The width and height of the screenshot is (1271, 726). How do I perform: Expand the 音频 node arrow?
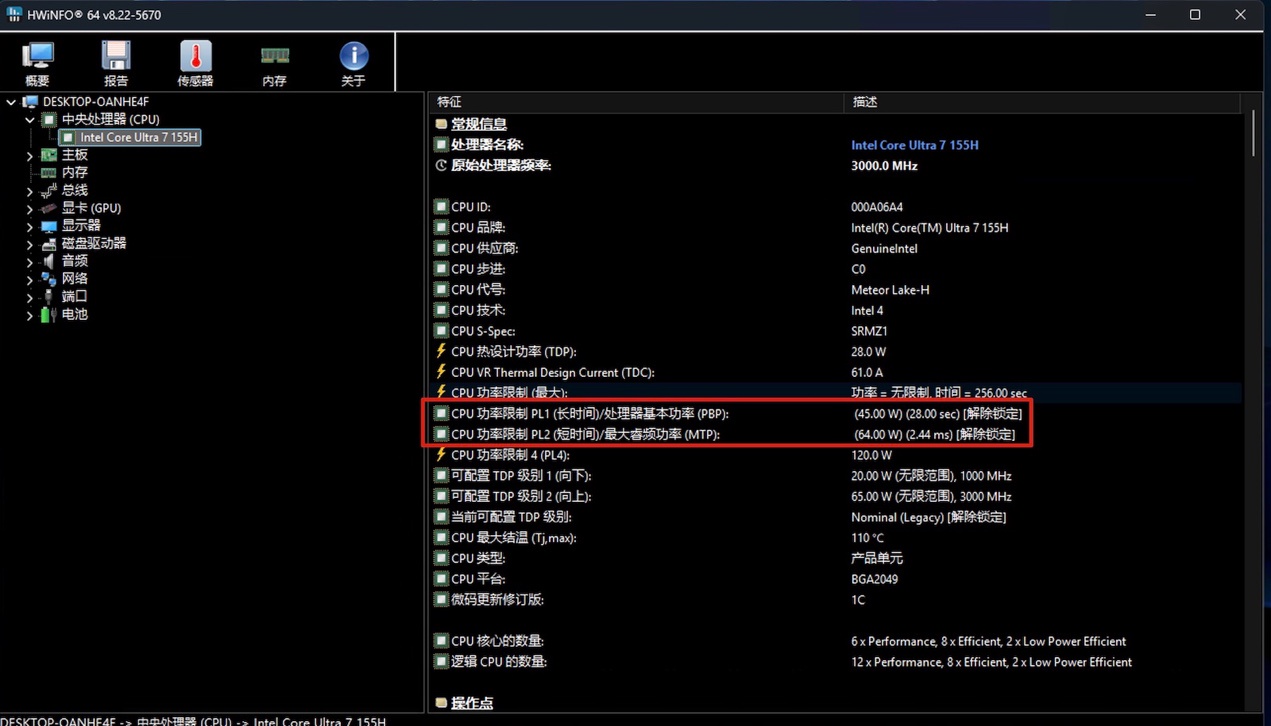click(x=30, y=261)
